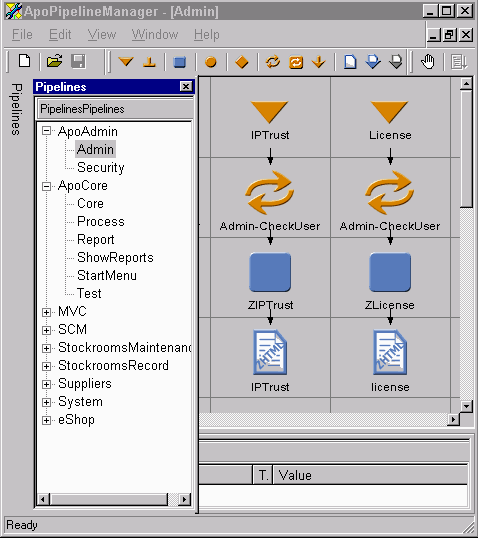Screen dimensions: 478x538
Task: Select the blue page template tool
Action: point(350,62)
